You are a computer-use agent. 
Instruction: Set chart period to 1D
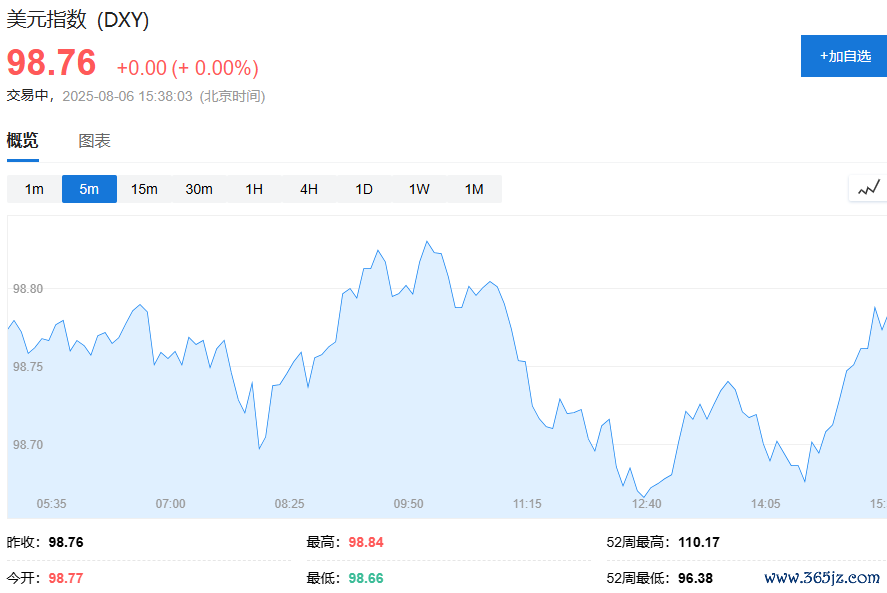pyautogui.click(x=364, y=189)
